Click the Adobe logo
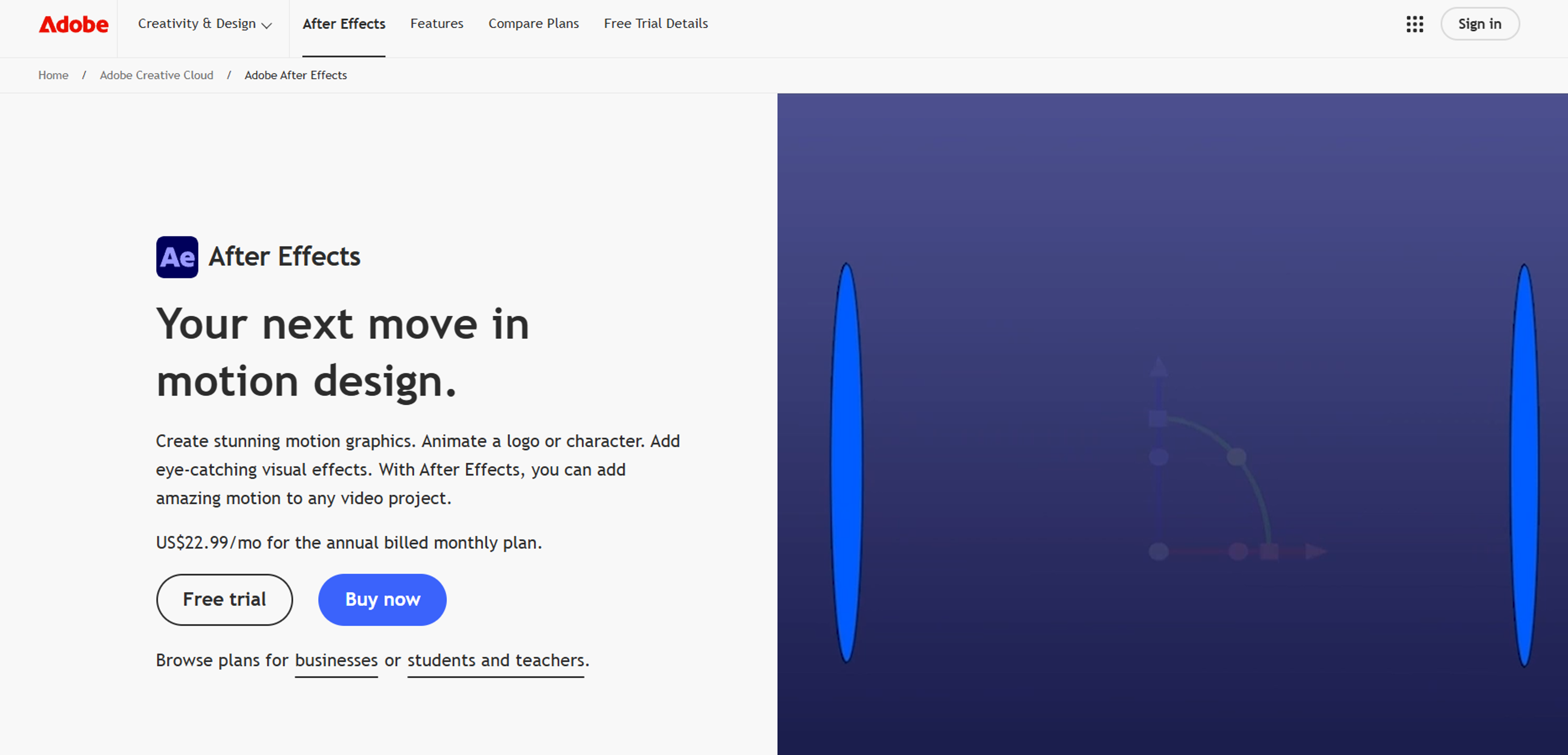 pyautogui.click(x=73, y=25)
